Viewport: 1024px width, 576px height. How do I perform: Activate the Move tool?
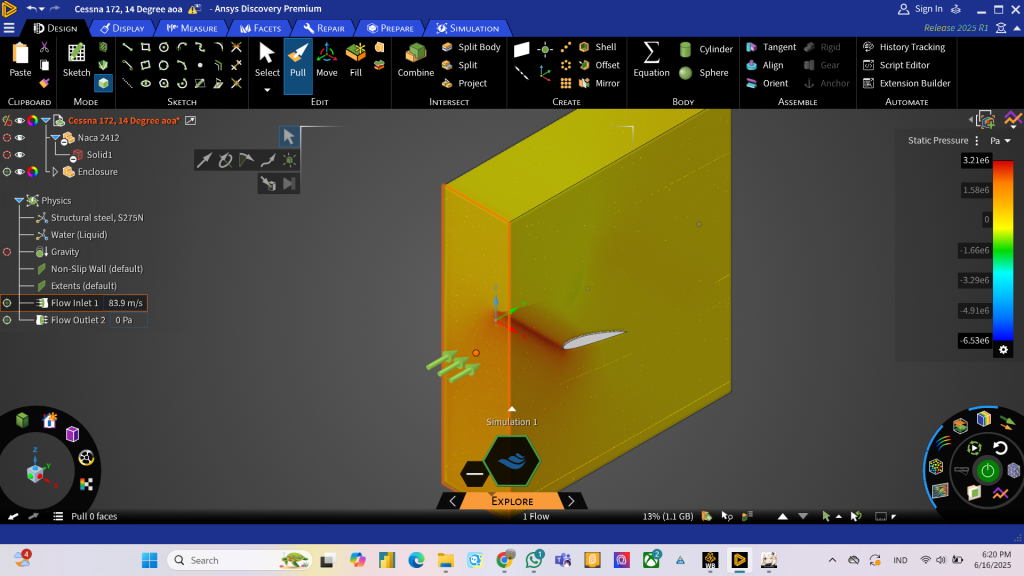click(x=326, y=60)
